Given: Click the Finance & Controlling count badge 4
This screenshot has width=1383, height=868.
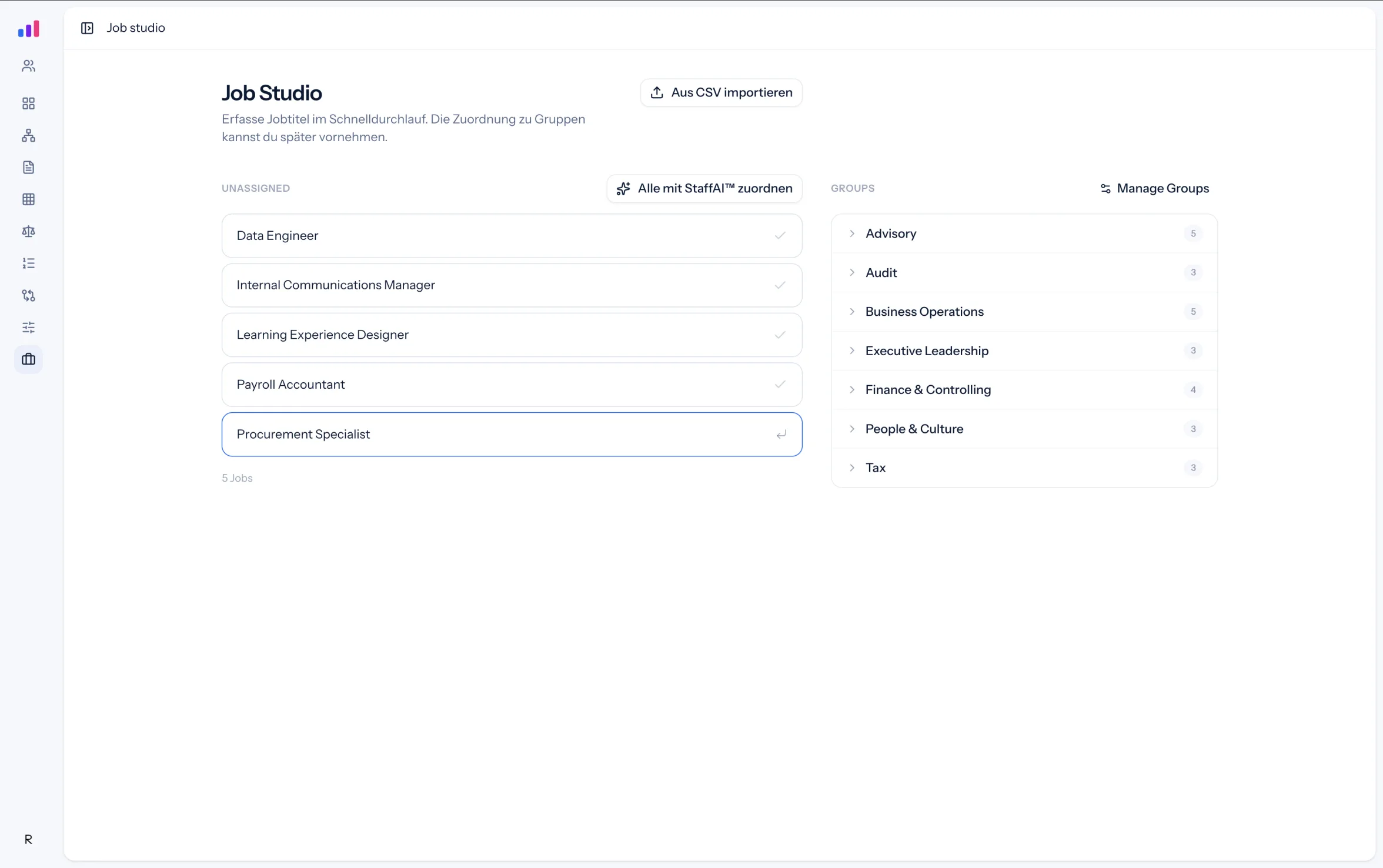Looking at the screenshot, I should [1193, 389].
